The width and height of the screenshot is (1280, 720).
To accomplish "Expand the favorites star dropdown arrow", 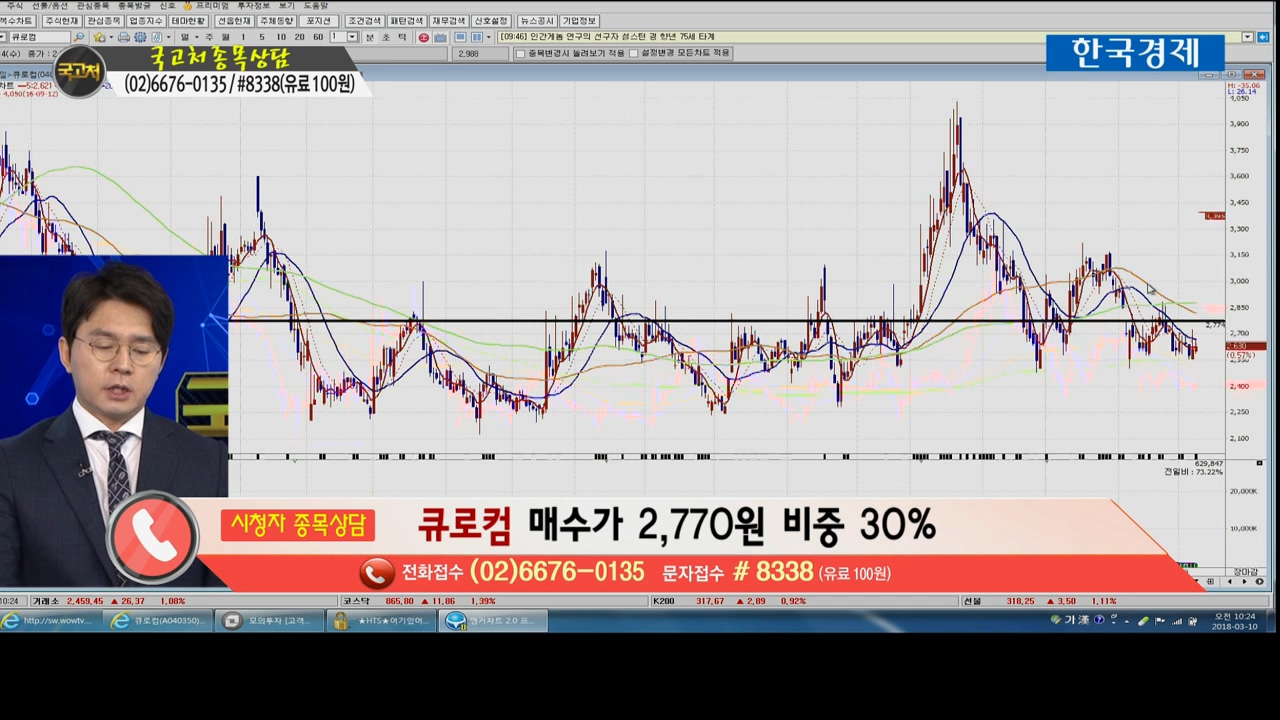I will pyautogui.click(x=109, y=37).
